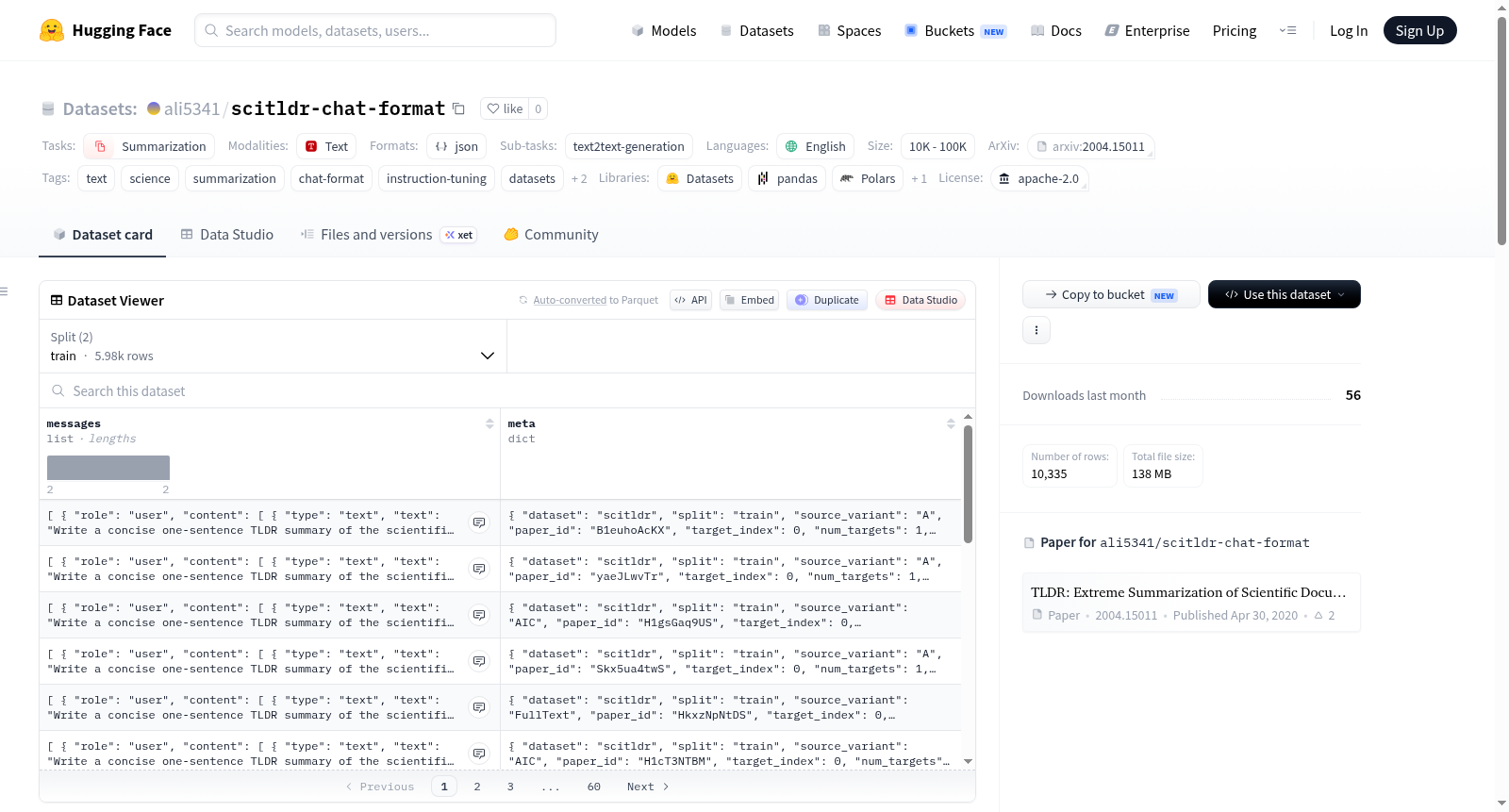Click the Sign Up button

click(x=1419, y=30)
